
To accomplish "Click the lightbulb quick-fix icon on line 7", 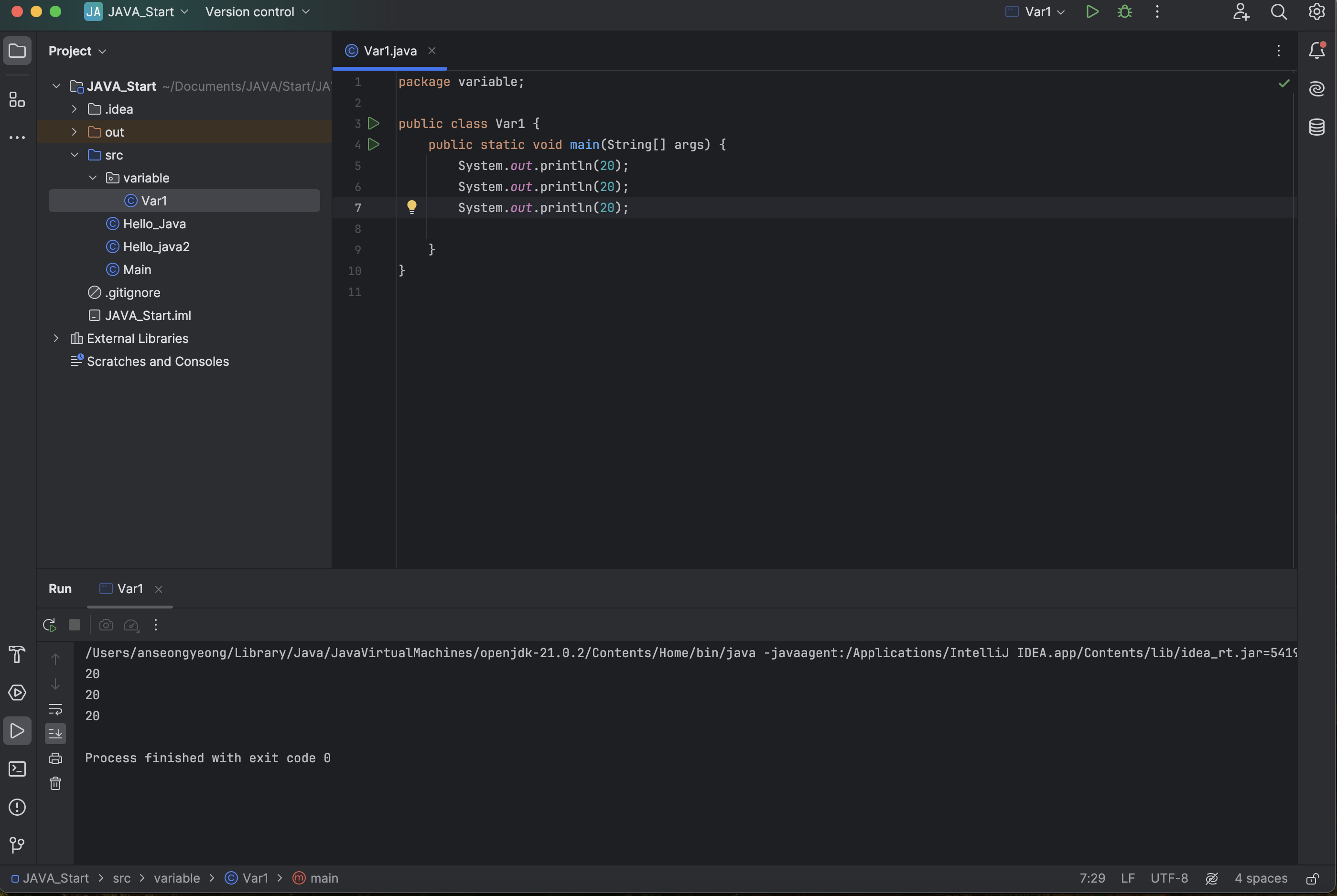I will pyautogui.click(x=411, y=207).
